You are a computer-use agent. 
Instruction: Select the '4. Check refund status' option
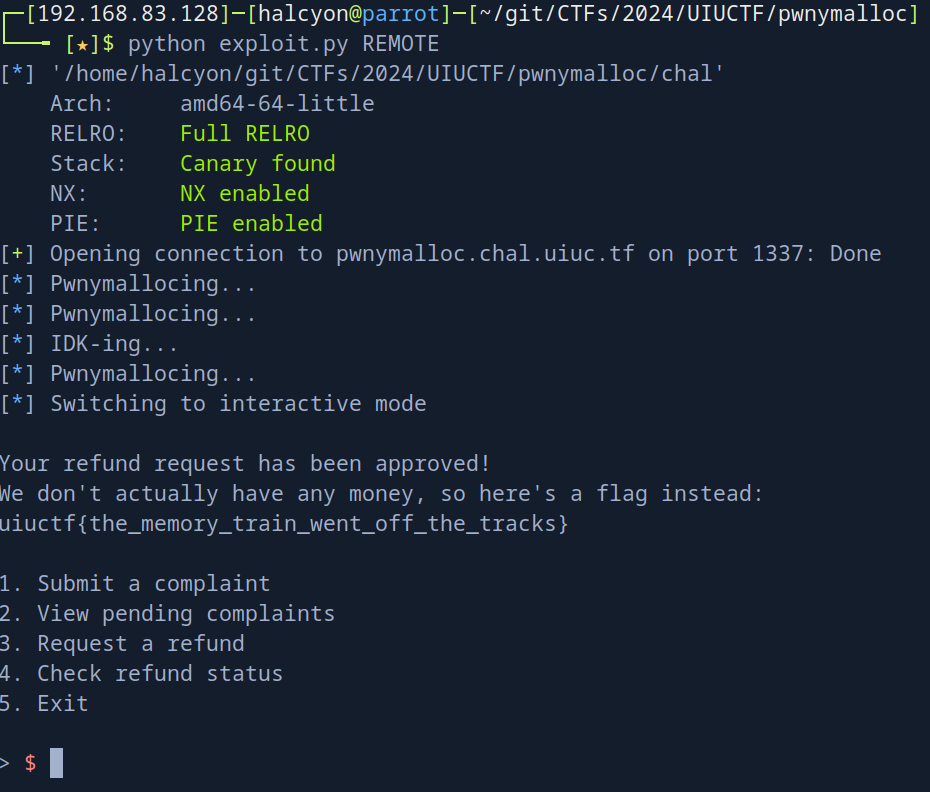[141, 673]
